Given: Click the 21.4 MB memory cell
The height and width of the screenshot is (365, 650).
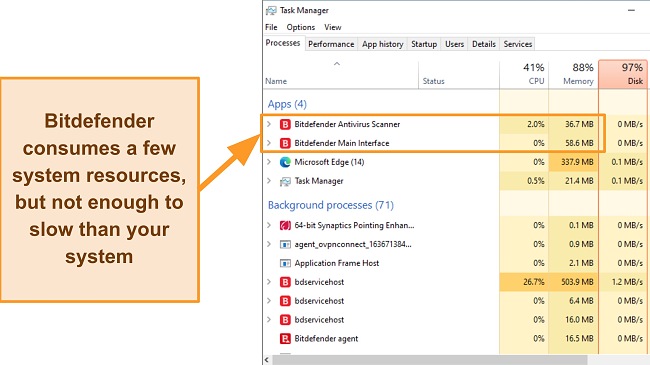Looking at the screenshot, I should 574,181.
